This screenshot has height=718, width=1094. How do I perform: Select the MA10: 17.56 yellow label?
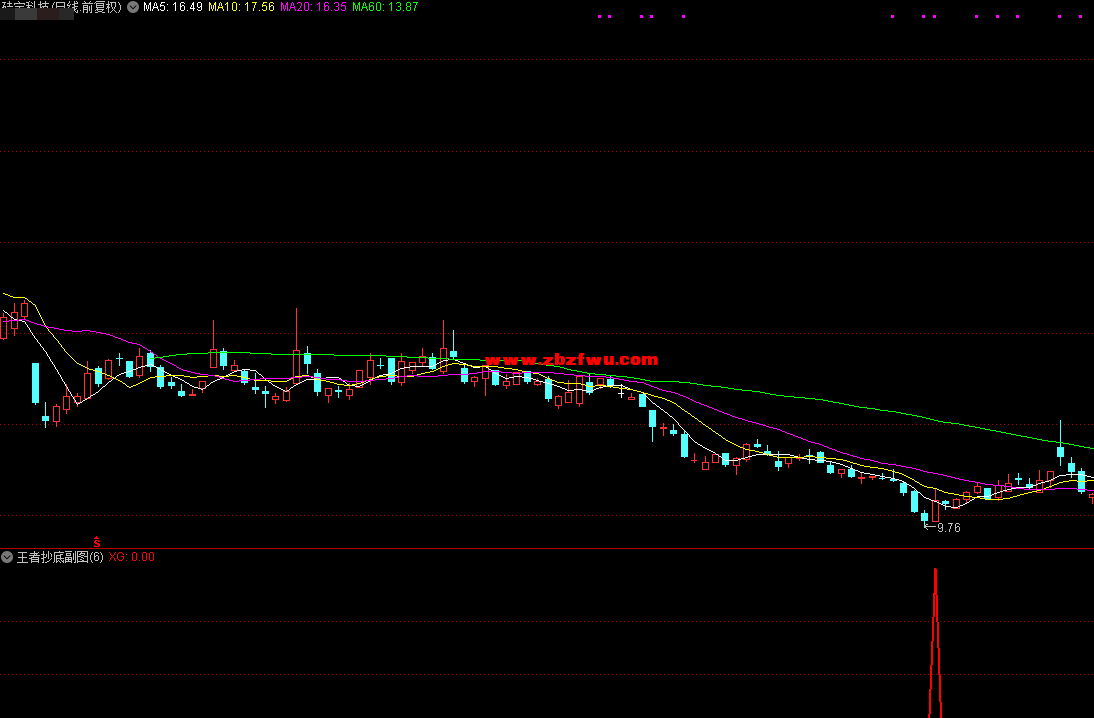tap(241, 7)
